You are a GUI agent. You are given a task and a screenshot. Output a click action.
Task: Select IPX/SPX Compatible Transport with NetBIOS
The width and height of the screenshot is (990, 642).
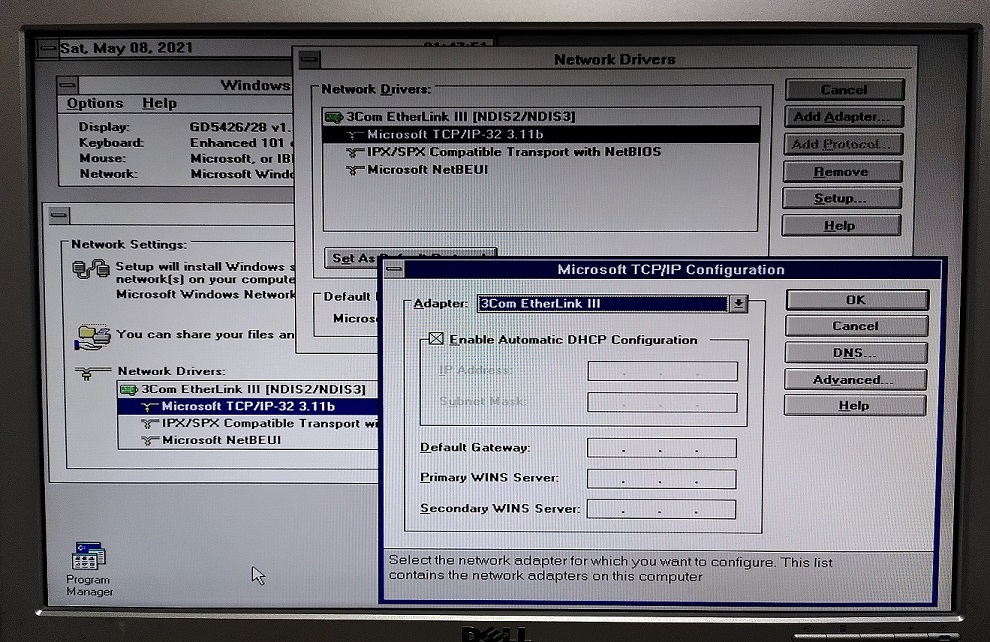[x=541, y=152]
